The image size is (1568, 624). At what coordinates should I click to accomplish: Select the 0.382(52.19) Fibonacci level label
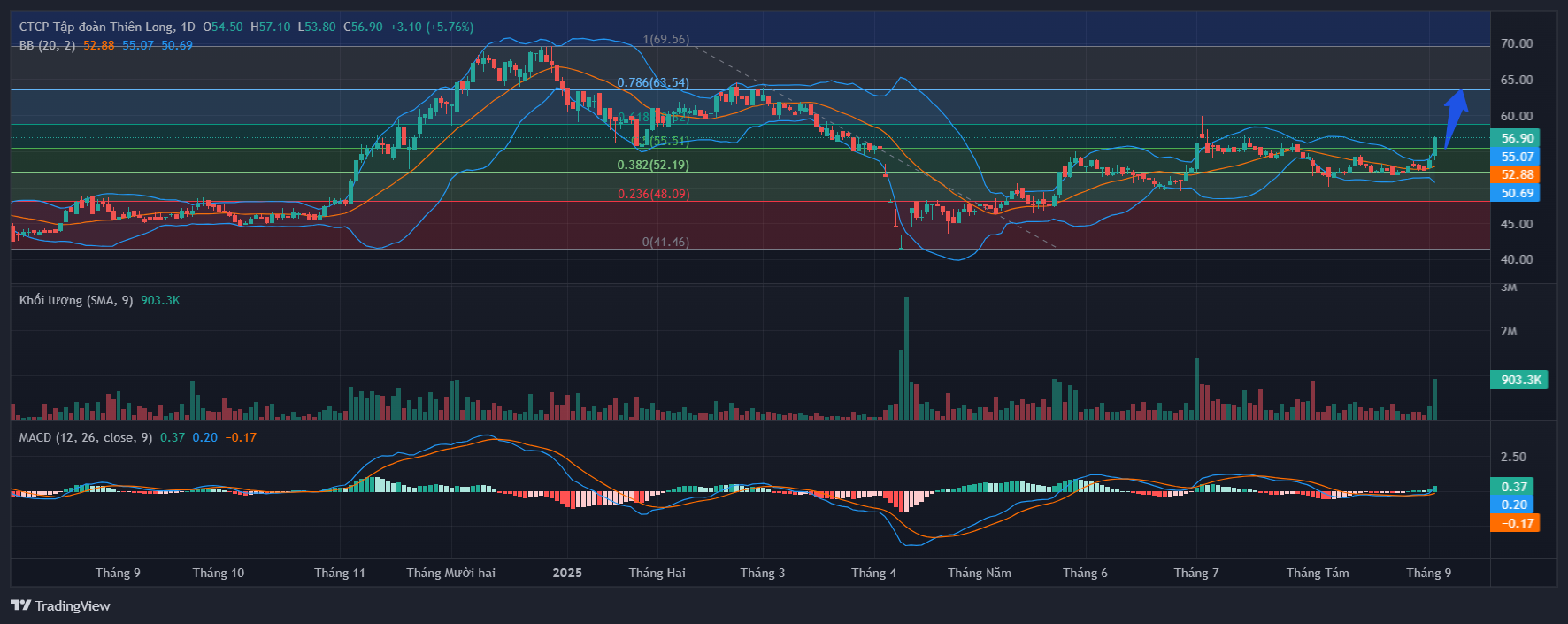coord(653,165)
